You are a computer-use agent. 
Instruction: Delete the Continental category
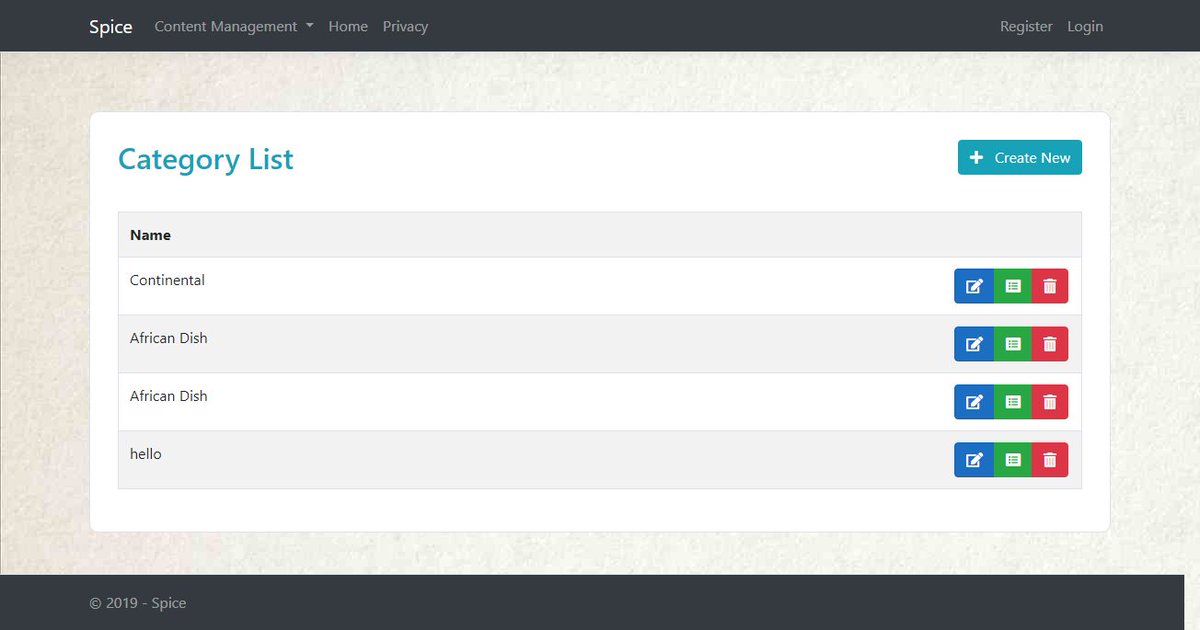(1050, 286)
